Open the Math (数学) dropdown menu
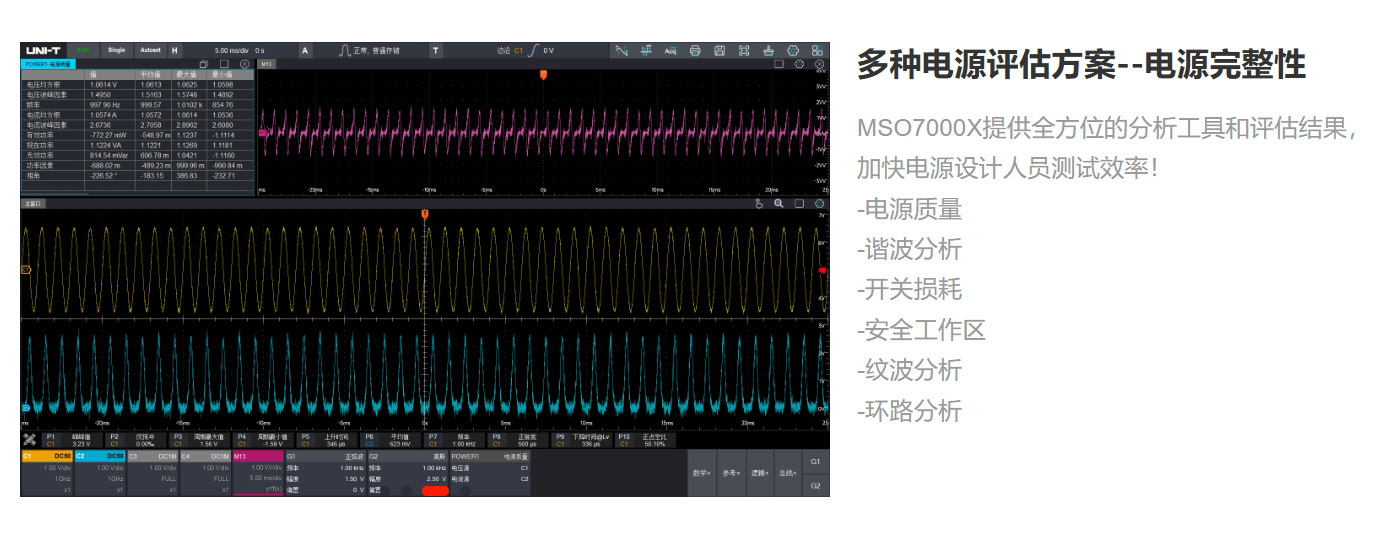The image size is (1381, 549). (702, 473)
